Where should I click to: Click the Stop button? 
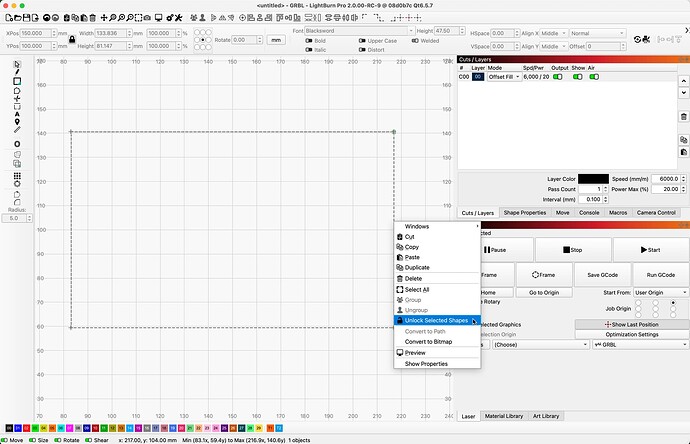[573, 250]
